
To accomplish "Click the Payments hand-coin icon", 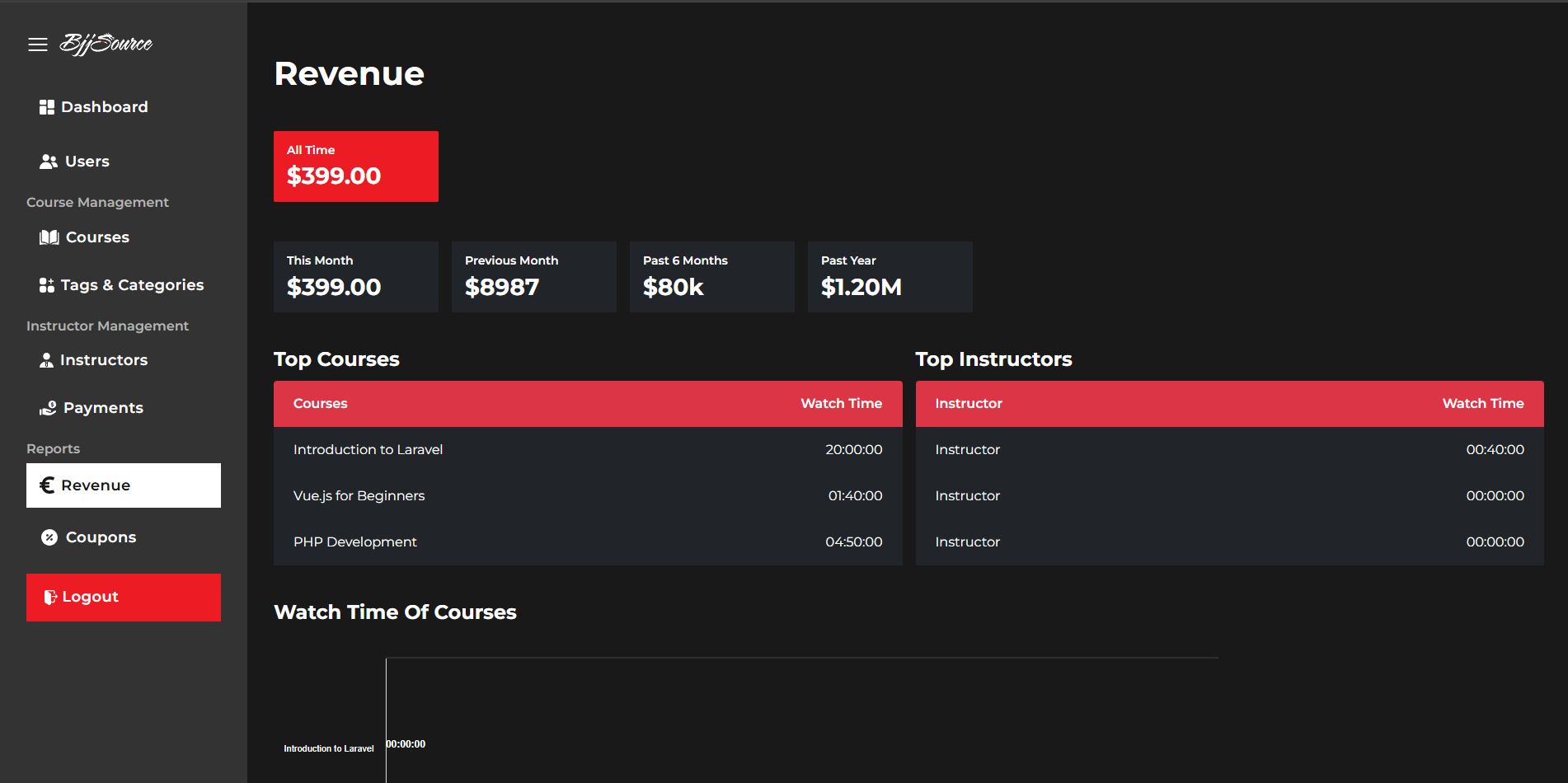I will 49,408.
